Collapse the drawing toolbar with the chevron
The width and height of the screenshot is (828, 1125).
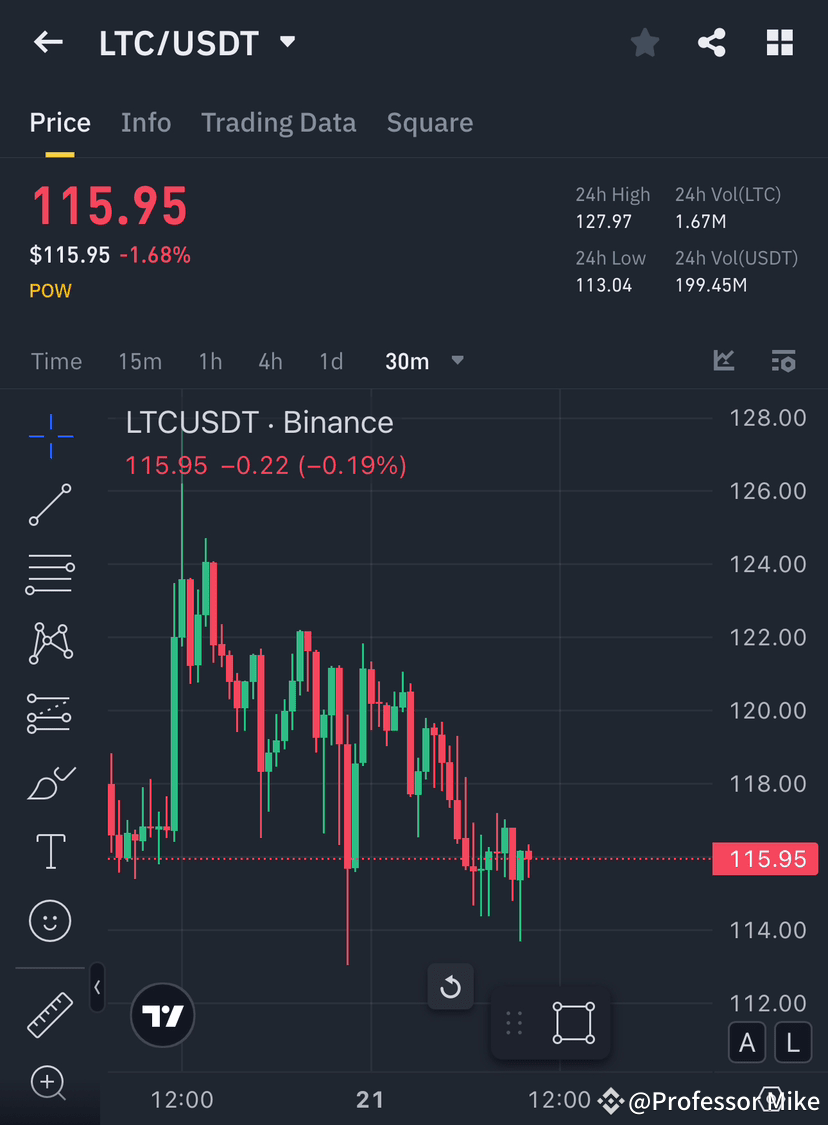click(97, 987)
